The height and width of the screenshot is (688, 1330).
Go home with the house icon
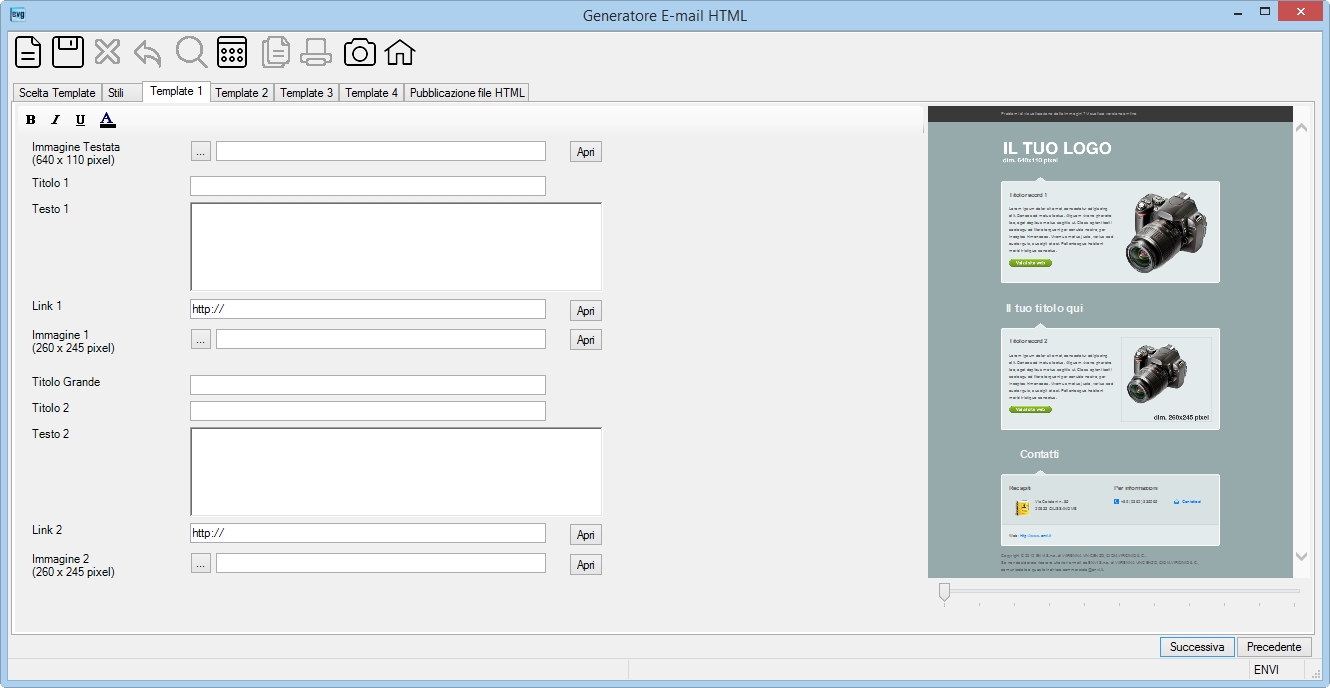tap(400, 52)
